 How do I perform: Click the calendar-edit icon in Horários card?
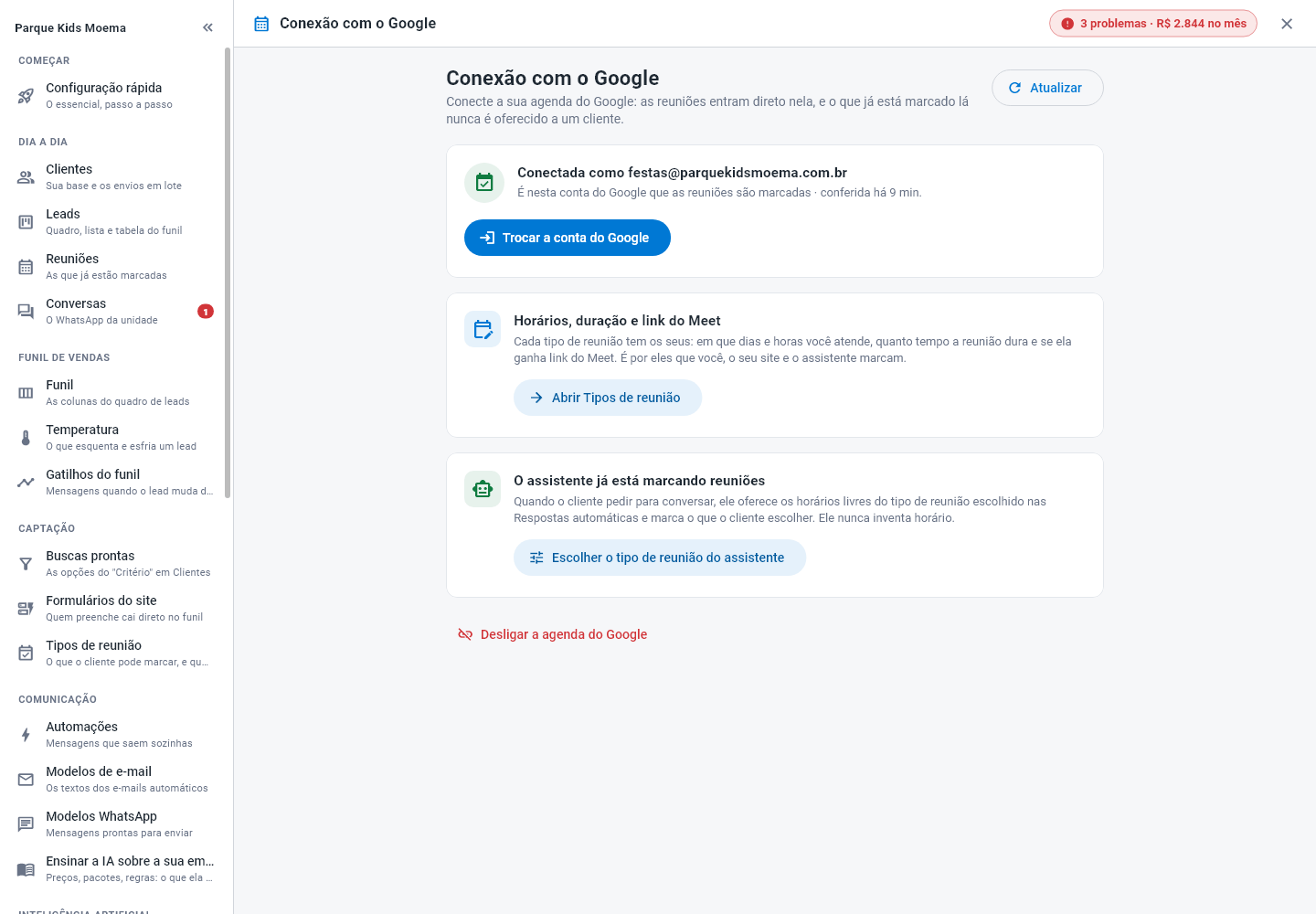coord(483,329)
